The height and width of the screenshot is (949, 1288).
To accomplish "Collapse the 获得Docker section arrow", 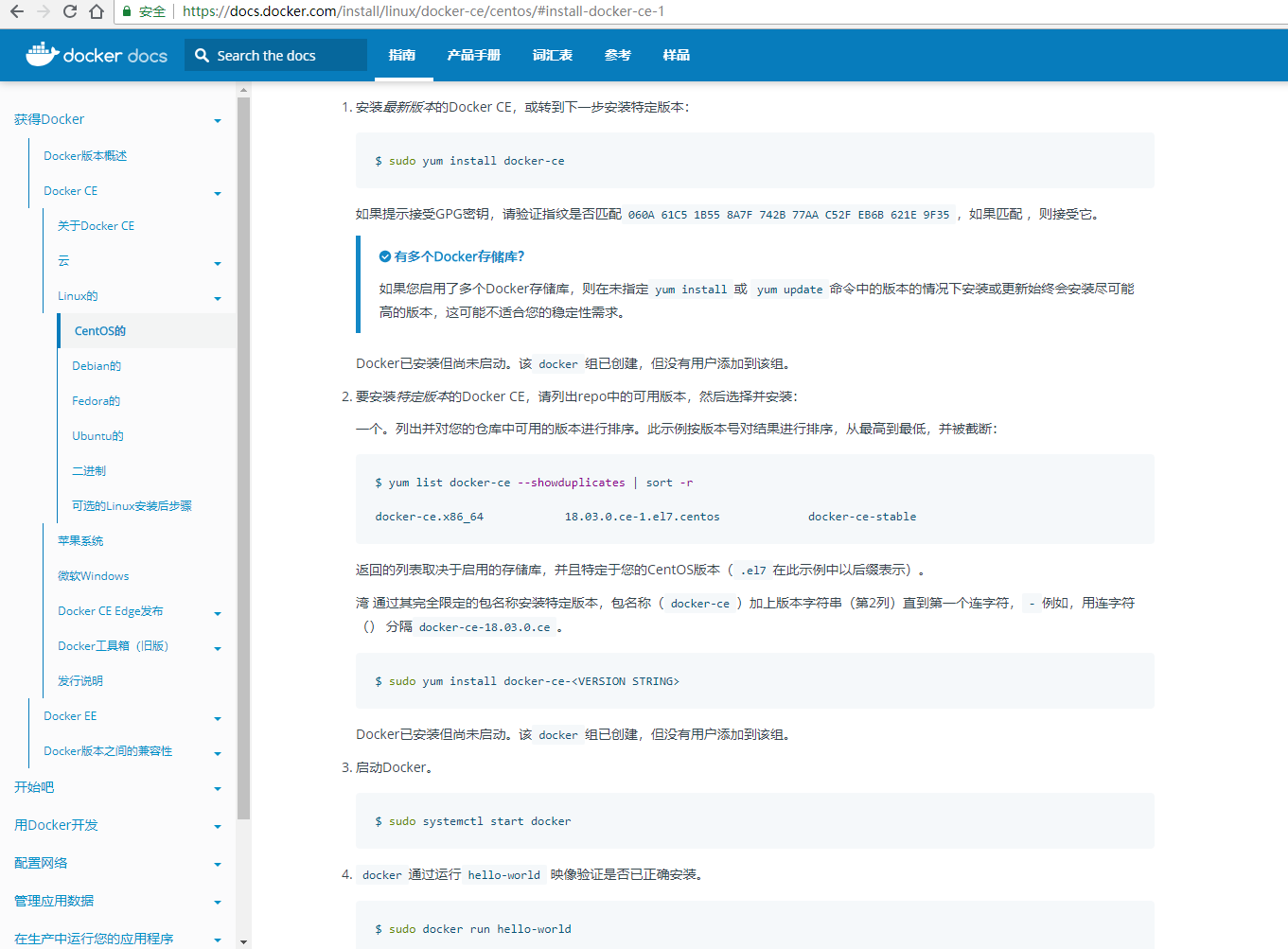I will 218,121.
